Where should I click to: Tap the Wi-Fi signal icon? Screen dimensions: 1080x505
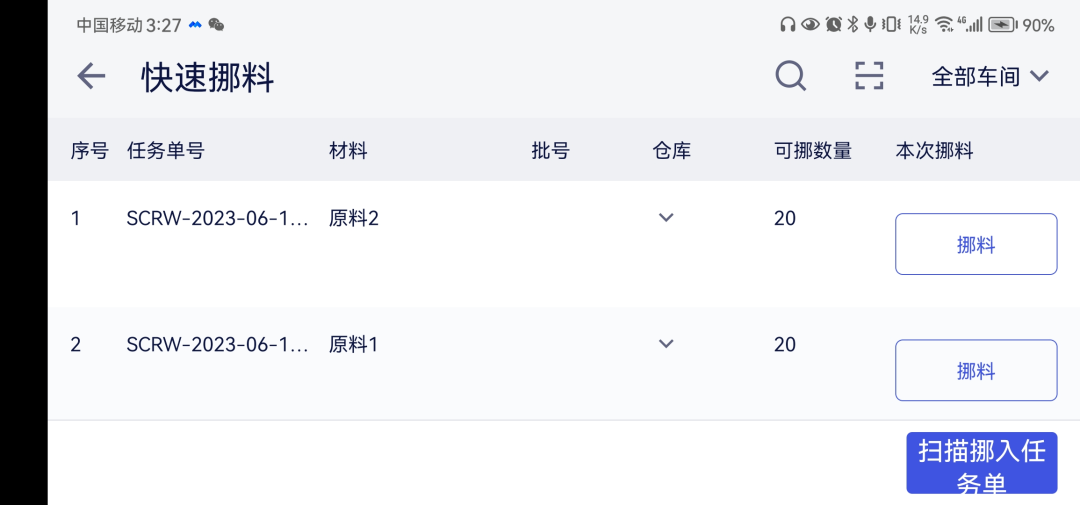[x=944, y=25]
